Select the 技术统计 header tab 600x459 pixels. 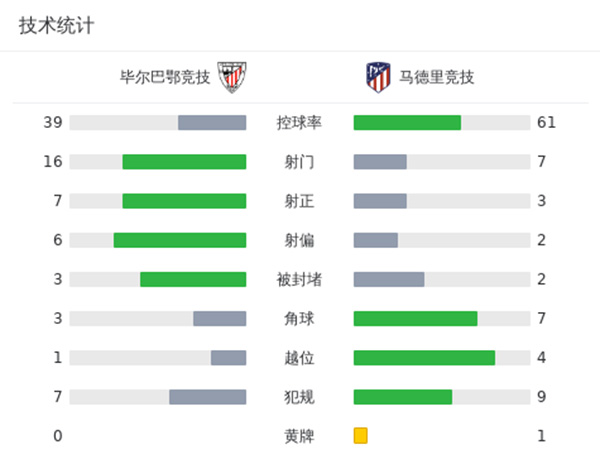point(57,26)
